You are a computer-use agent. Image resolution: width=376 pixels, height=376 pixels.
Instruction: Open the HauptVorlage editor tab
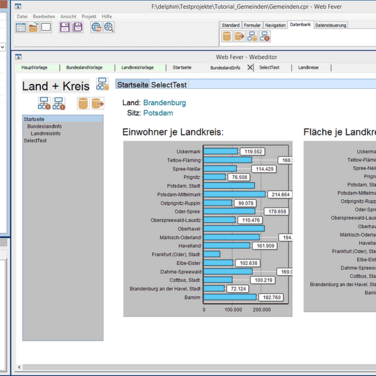click(34, 68)
